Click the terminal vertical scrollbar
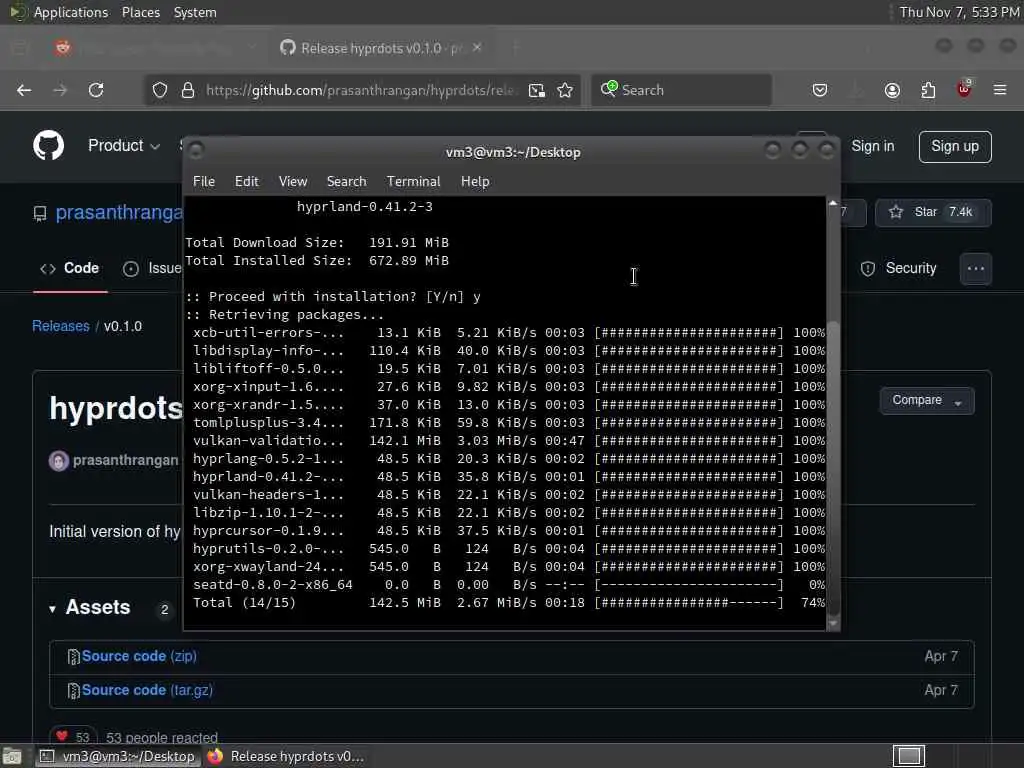 pos(833,467)
